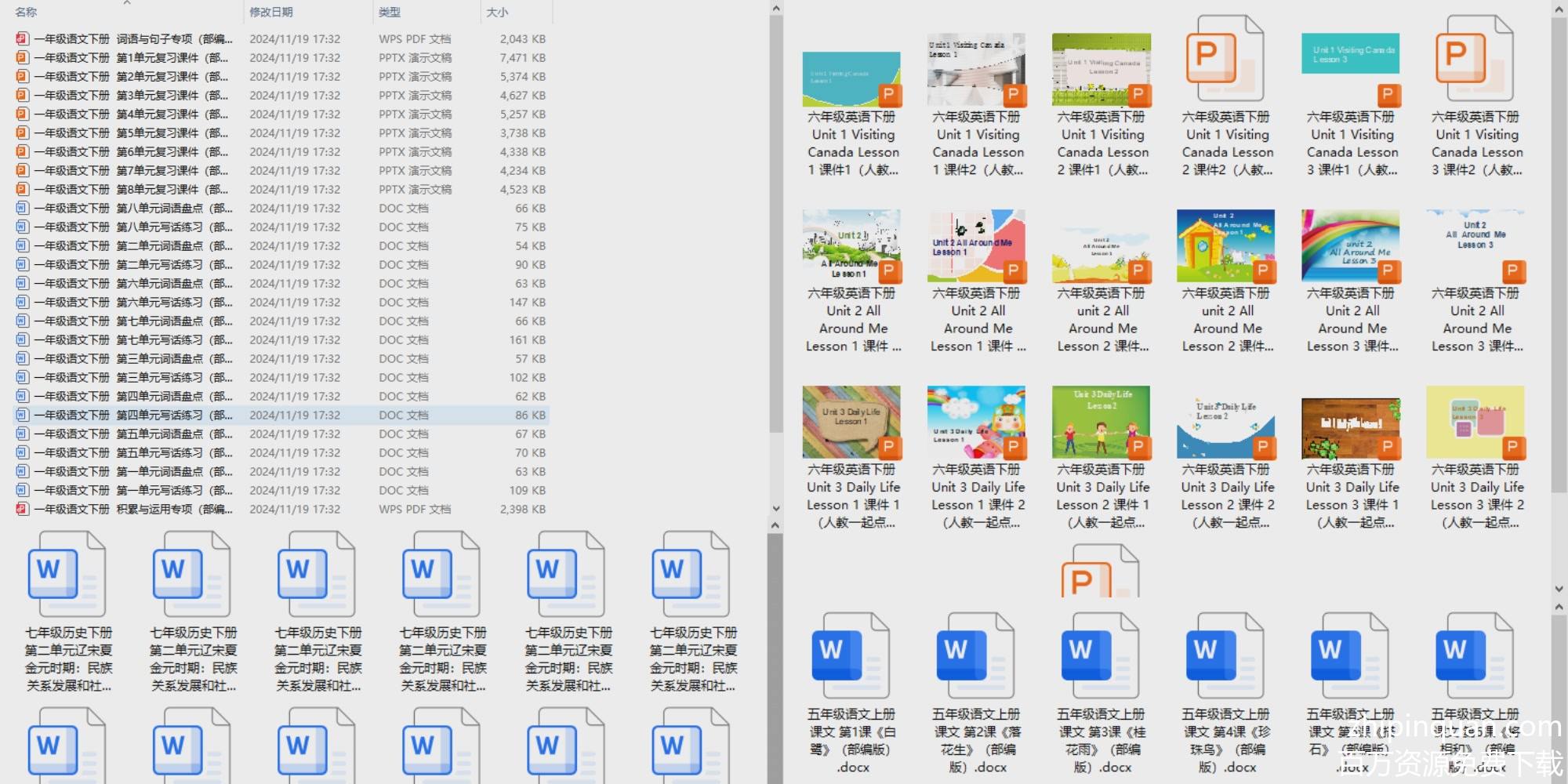The height and width of the screenshot is (784, 1568).
Task: Select the DOC icon next to 第二单元词语盘点
Action: pyautogui.click(x=22, y=245)
